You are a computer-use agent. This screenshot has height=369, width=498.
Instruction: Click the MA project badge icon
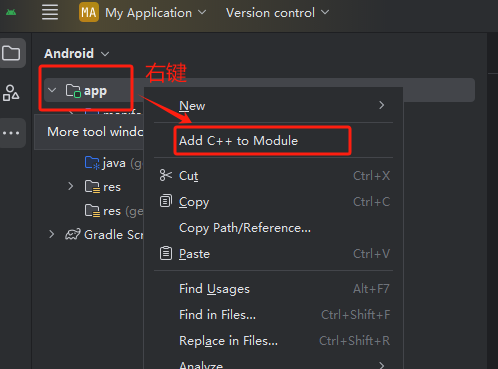click(x=89, y=13)
